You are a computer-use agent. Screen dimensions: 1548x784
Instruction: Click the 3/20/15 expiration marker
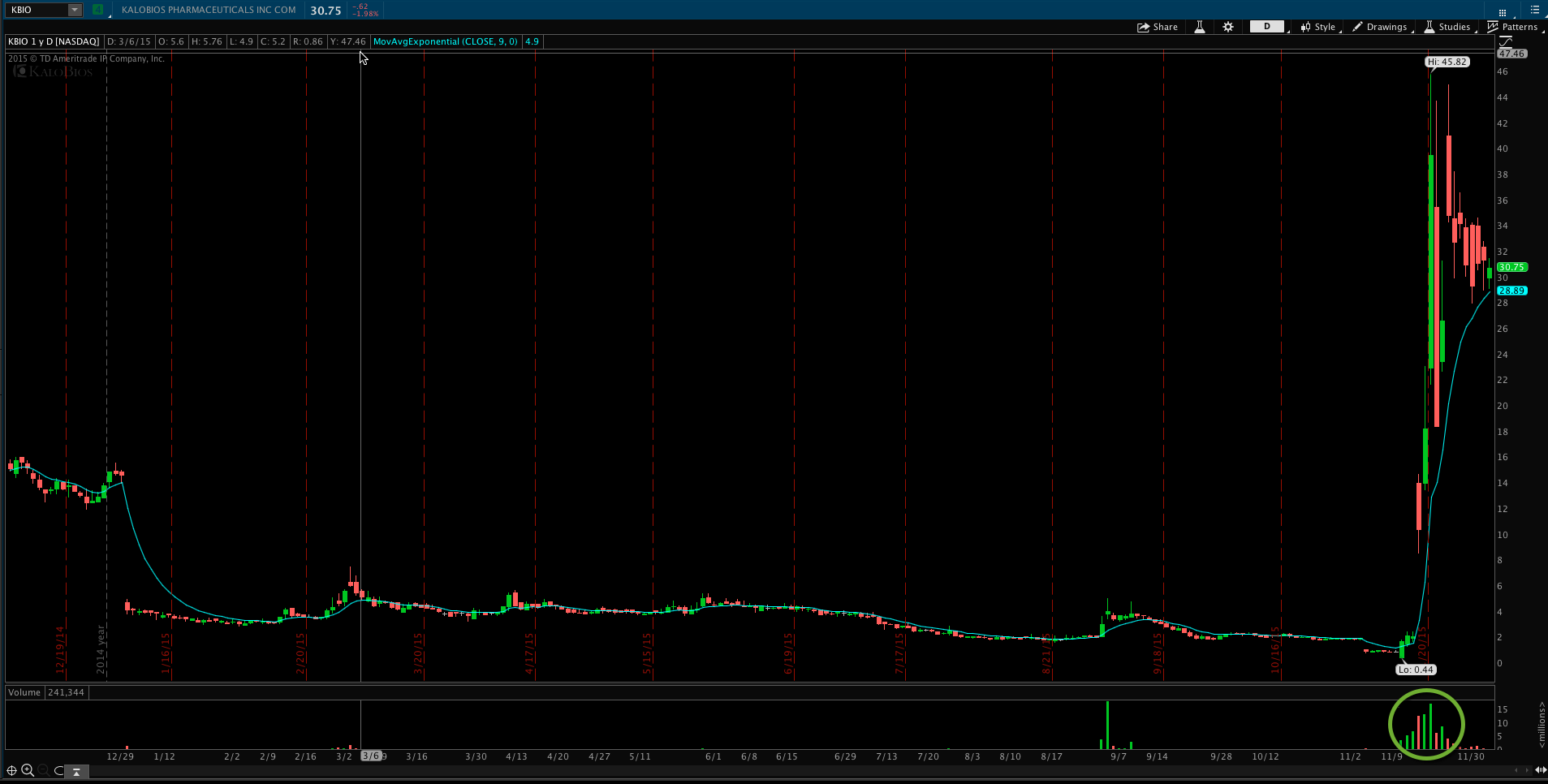418,653
